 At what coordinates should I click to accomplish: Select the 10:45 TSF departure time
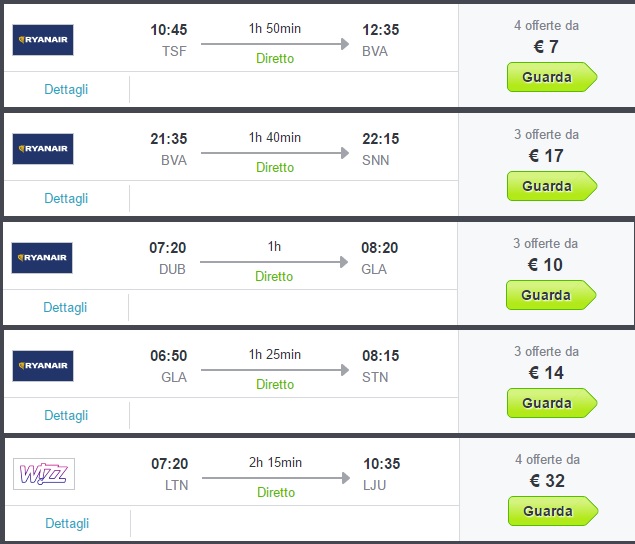pos(167,31)
